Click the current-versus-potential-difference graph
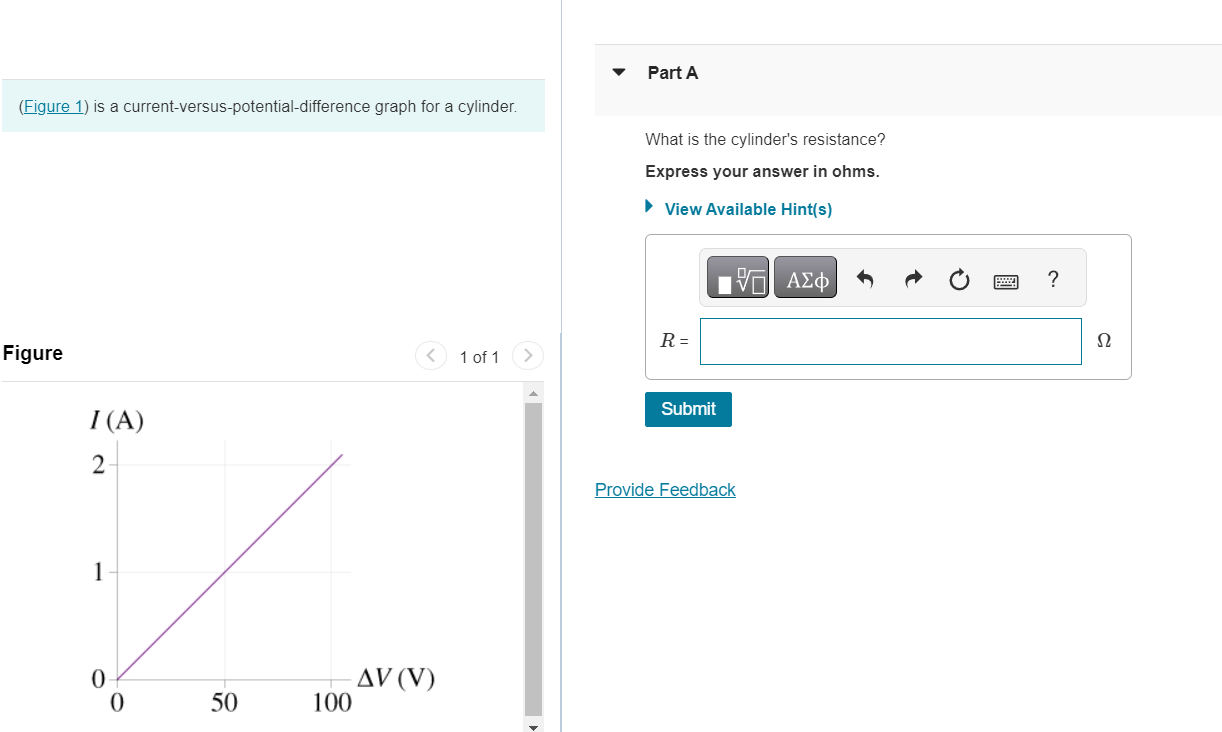The width and height of the screenshot is (1222, 732). [230, 560]
